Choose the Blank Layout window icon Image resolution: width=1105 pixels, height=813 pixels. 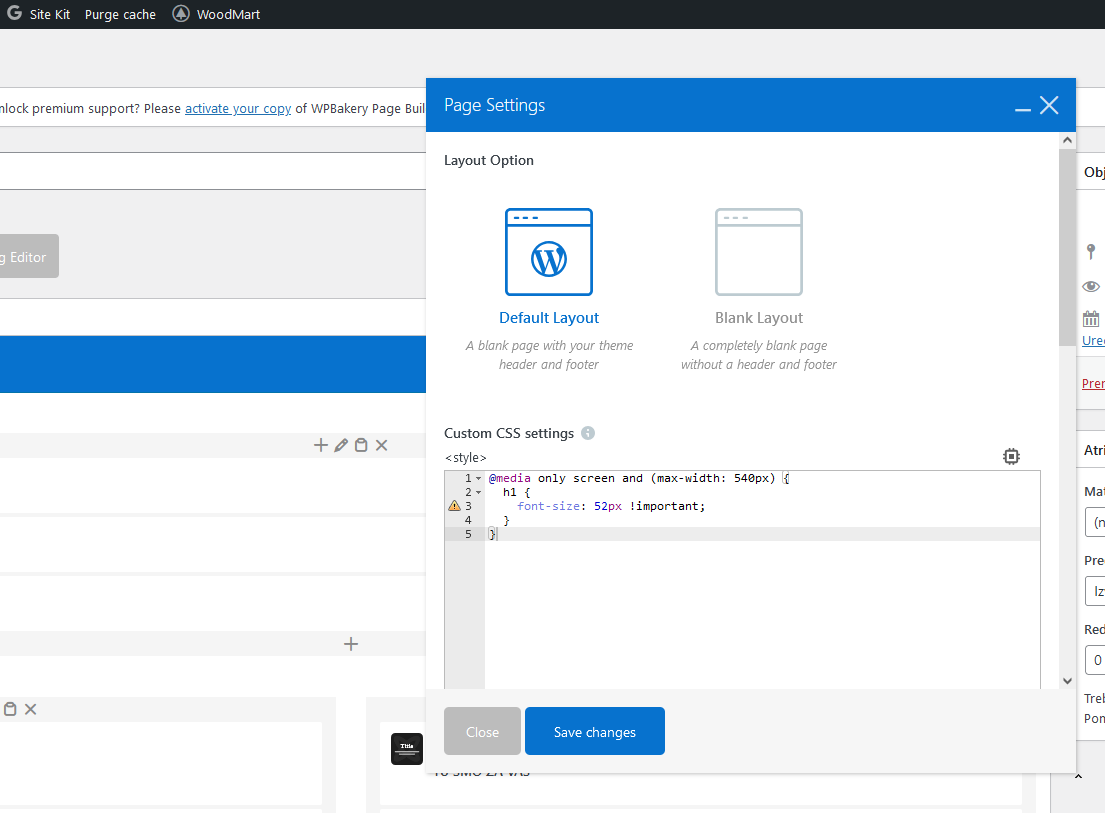tap(759, 252)
